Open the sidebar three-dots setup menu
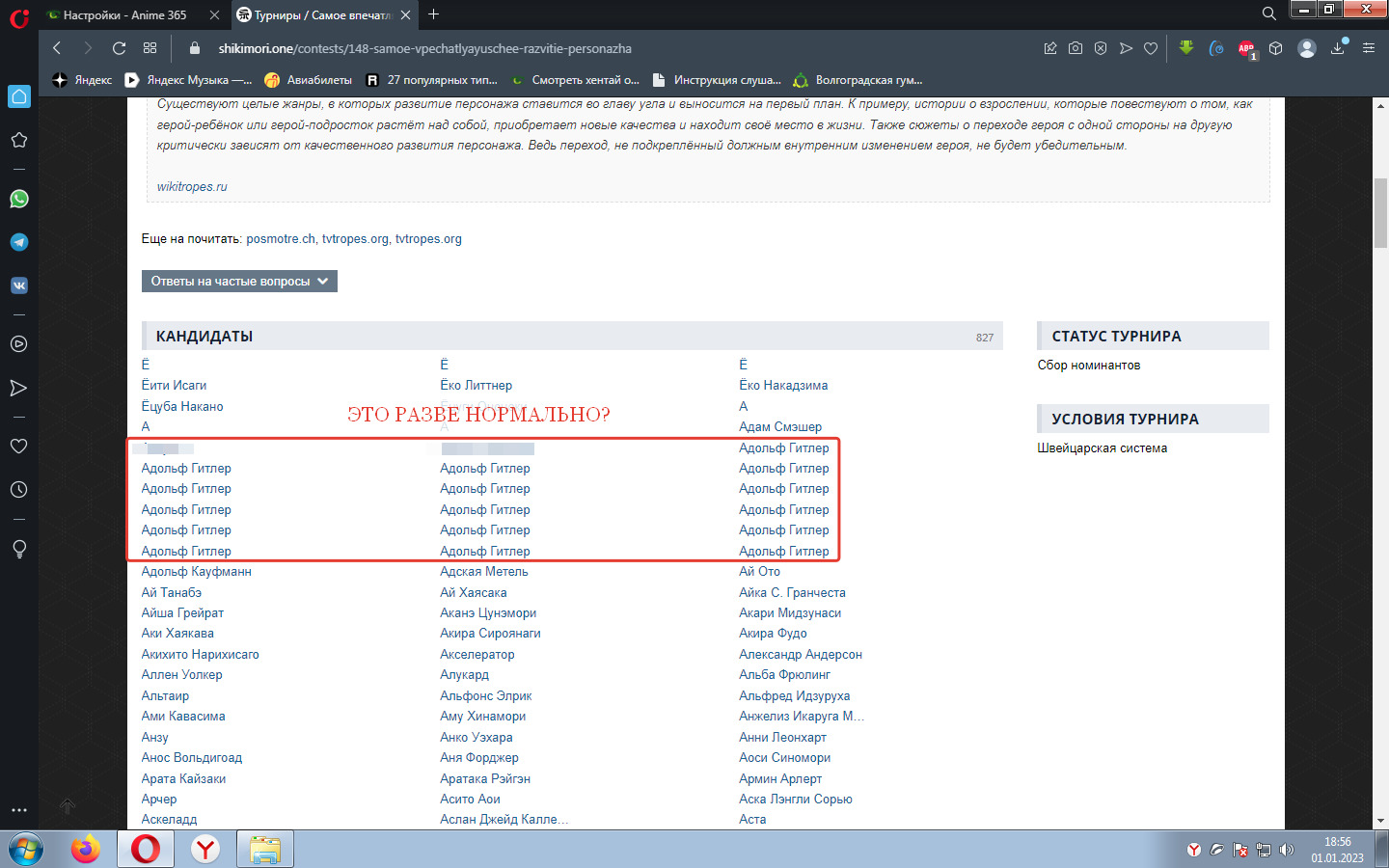This screenshot has height=868, width=1389. click(18, 810)
